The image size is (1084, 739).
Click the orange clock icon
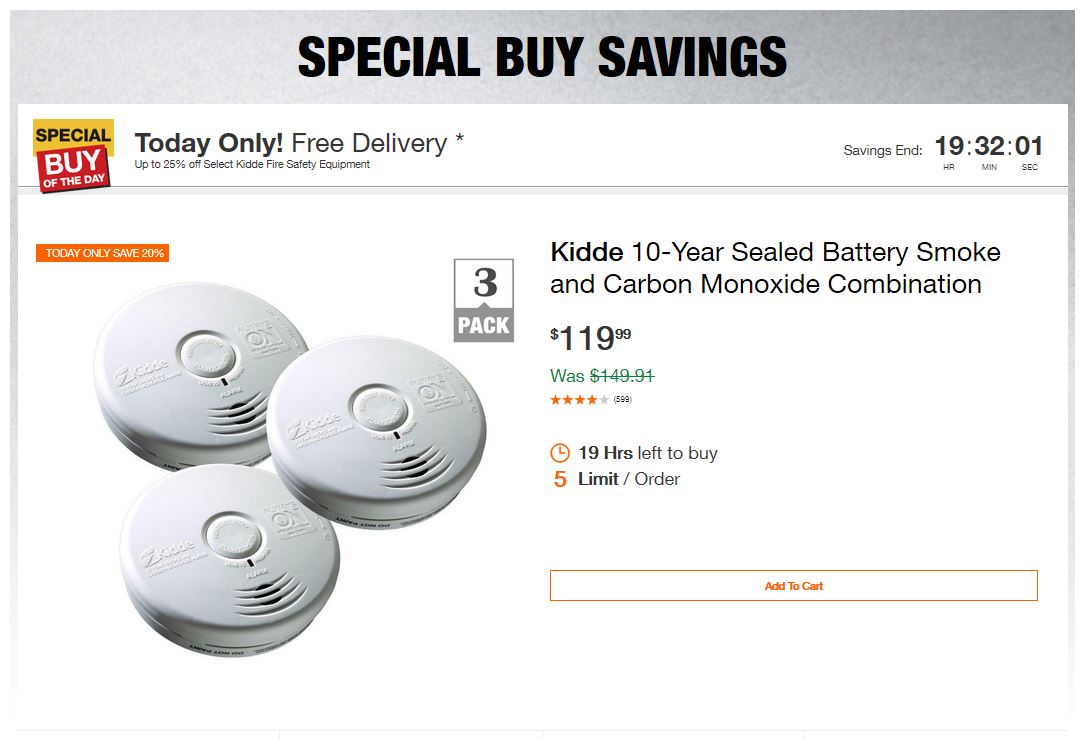click(x=560, y=453)
